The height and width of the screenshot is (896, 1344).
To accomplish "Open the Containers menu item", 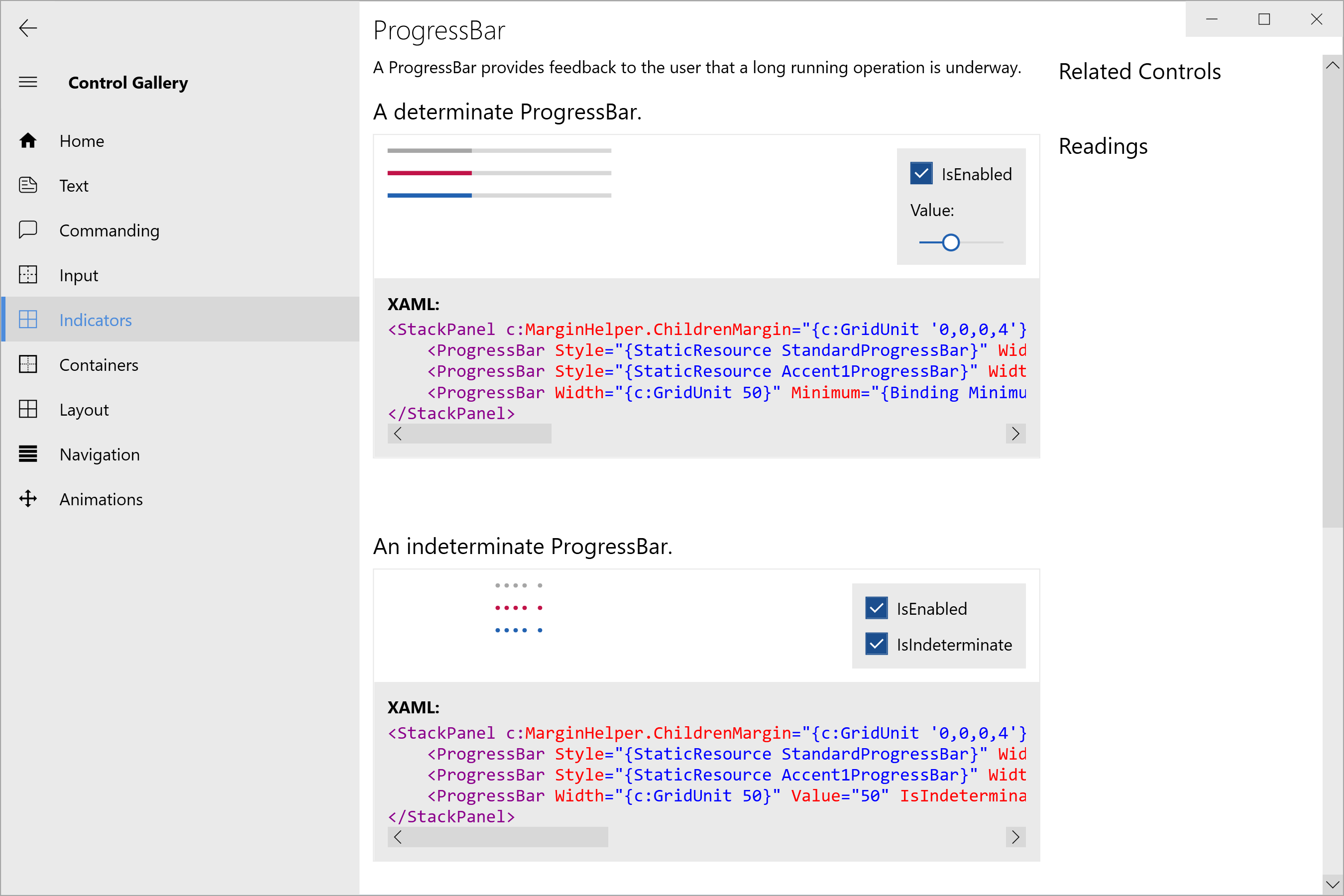I will click(x=98, y=364).
